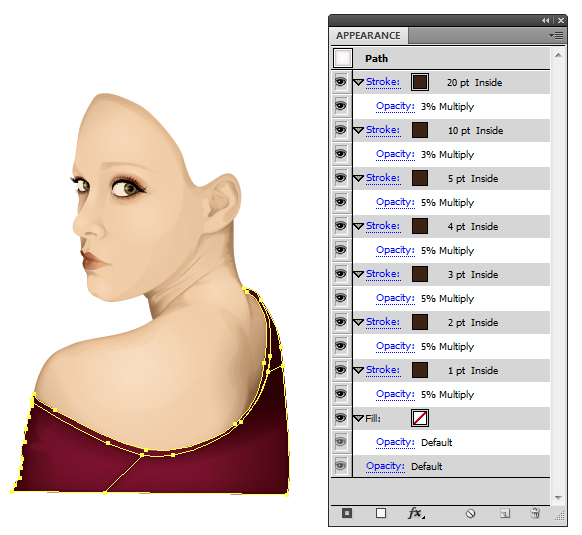582x535 pixels.
Task: Select the Path row header
Action: click(440, 58)
